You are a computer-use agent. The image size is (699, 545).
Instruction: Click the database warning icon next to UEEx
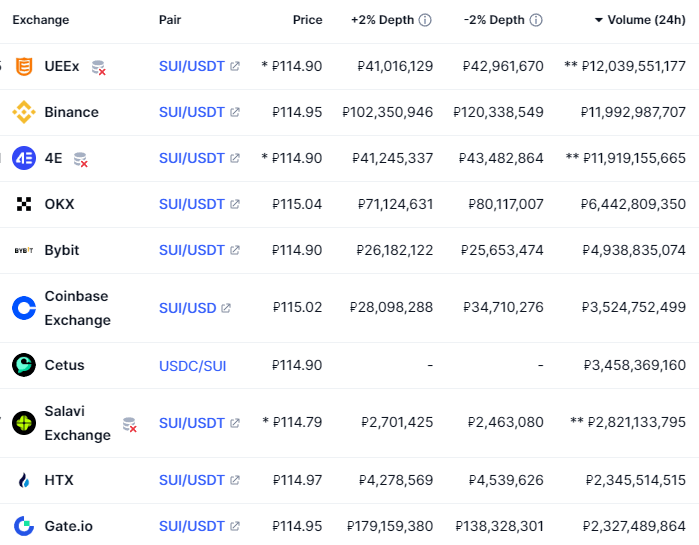tap(98, 67)
